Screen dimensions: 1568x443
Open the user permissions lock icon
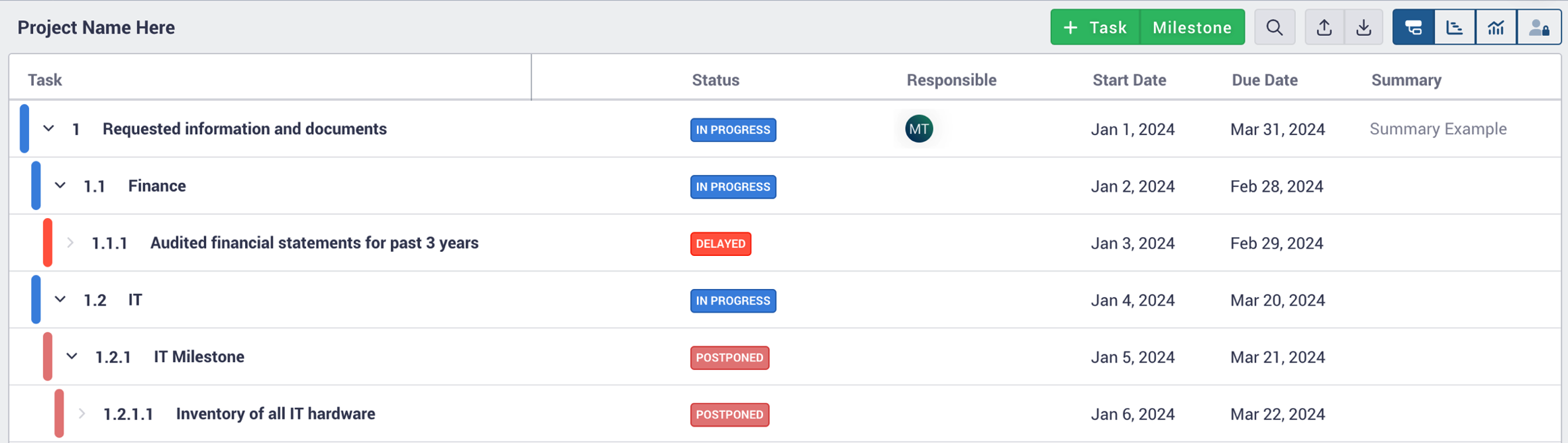(x=1539, y=28)
